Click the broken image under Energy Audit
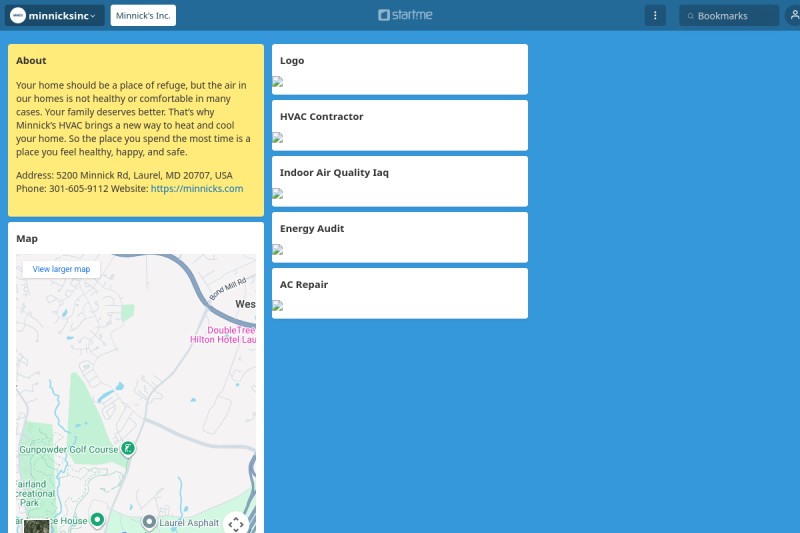 [x=278, y=250]
